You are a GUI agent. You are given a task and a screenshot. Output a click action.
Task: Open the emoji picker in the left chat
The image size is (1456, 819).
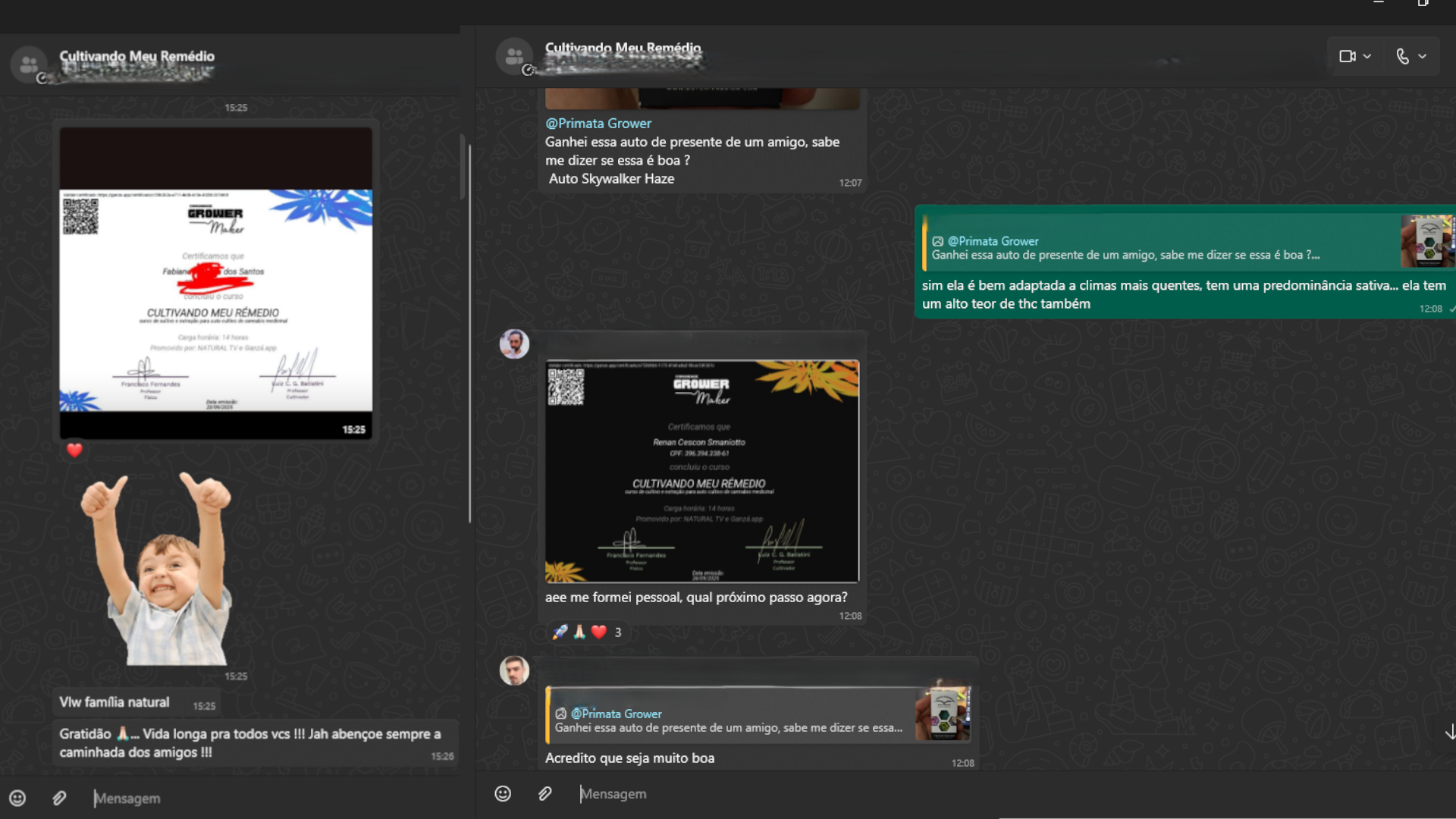tap(18, 798)
